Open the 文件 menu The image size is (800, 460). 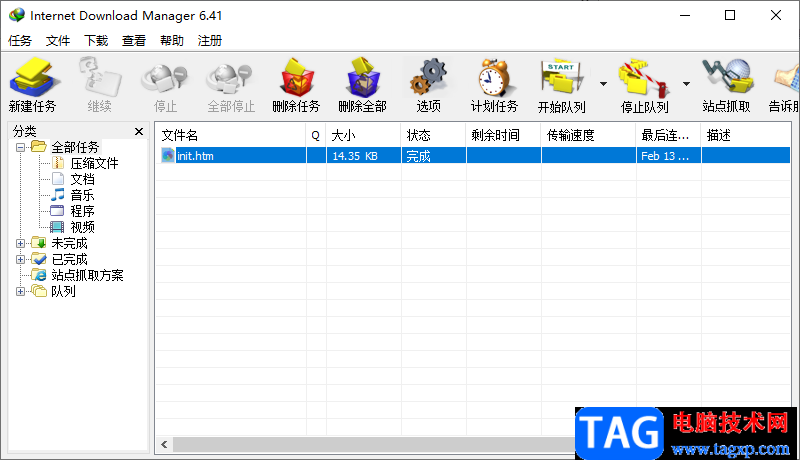(x=58, y=40)
